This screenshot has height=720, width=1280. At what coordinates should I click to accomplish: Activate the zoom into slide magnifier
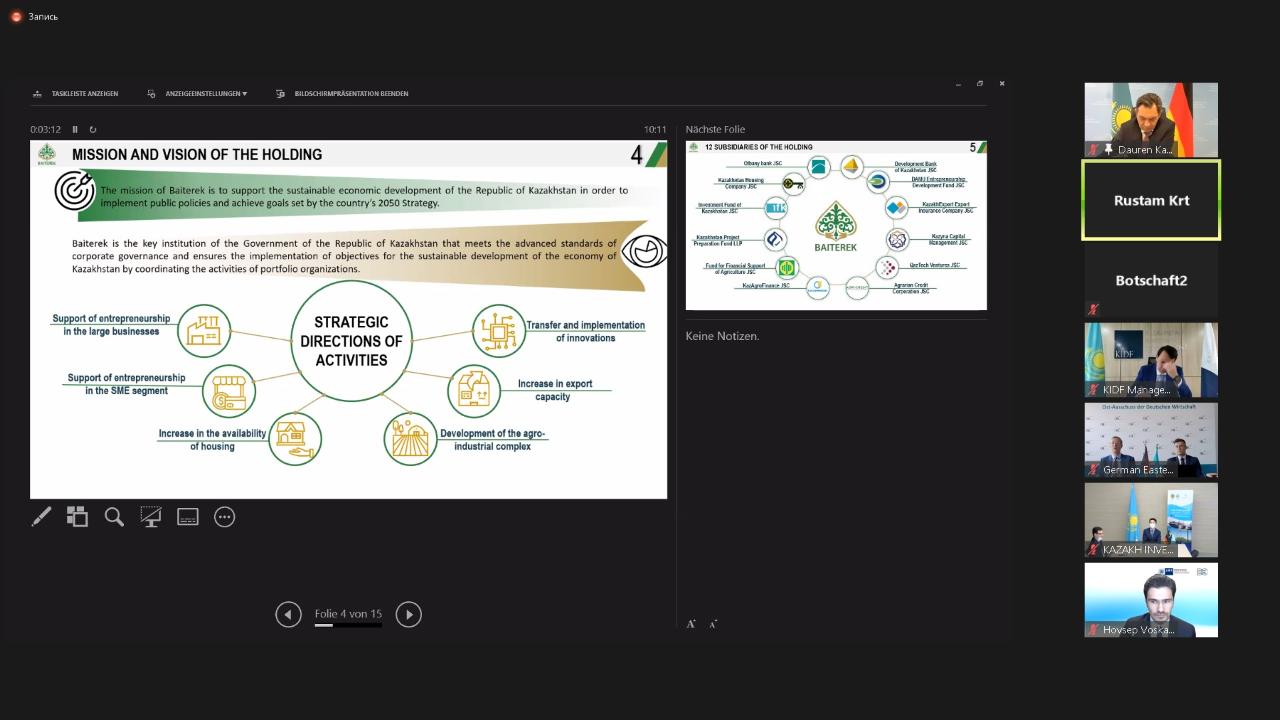point(114,517)
